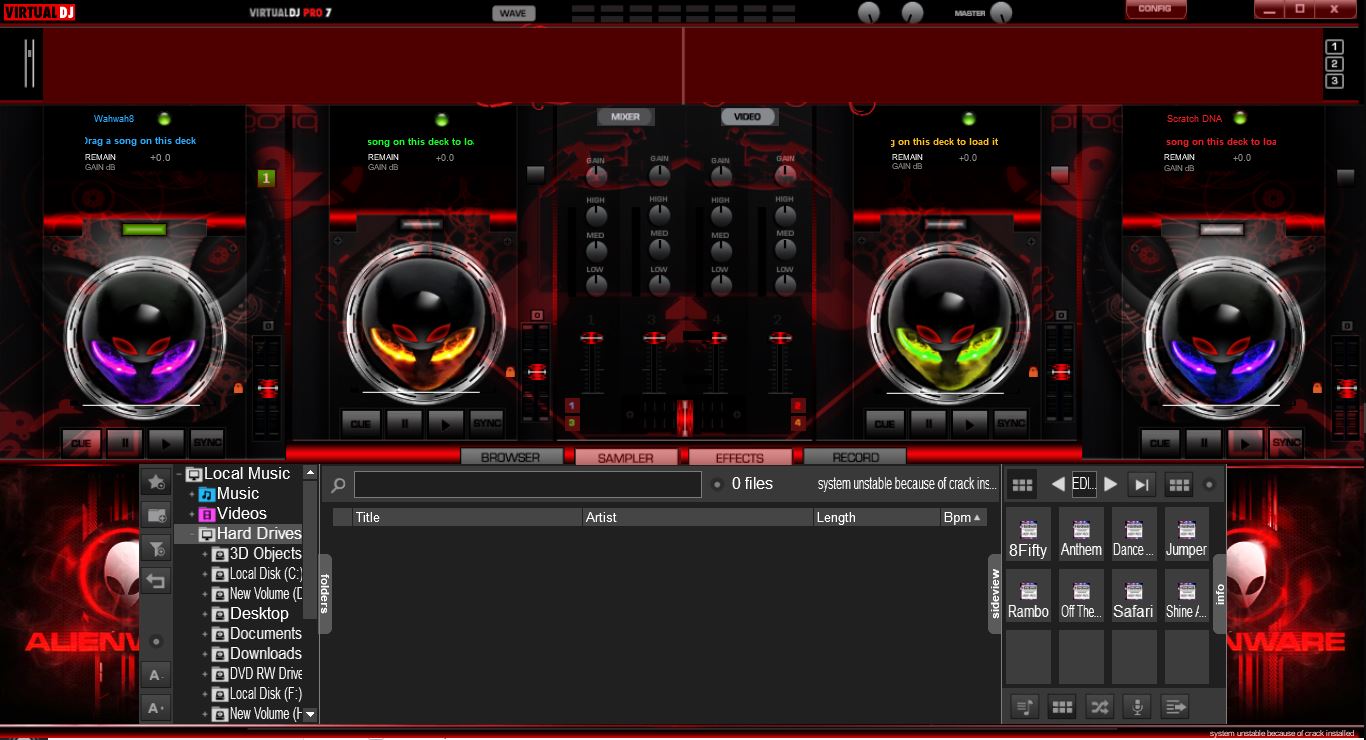Play the orange alien deck
The image size is (1366, 740).
(445, 423)
